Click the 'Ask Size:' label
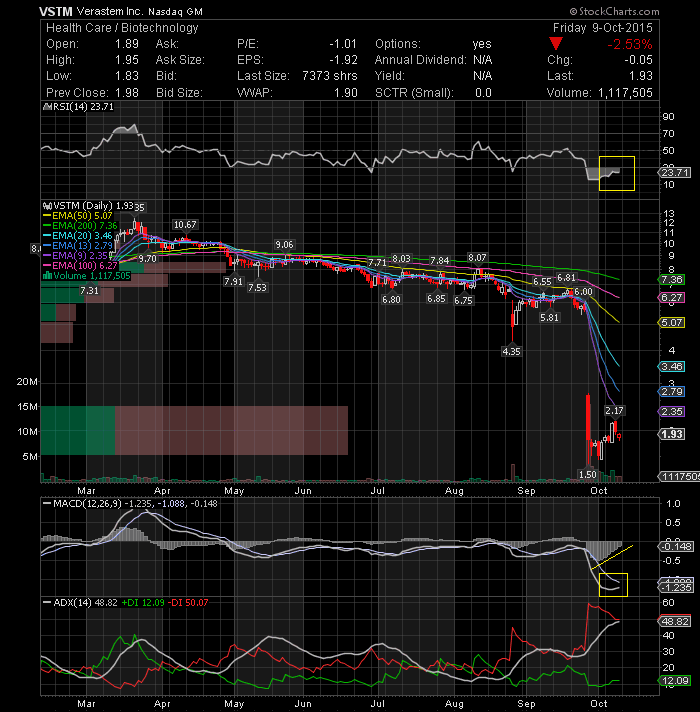700x712 pixels. pyautogui.click(x=180, y=60)
